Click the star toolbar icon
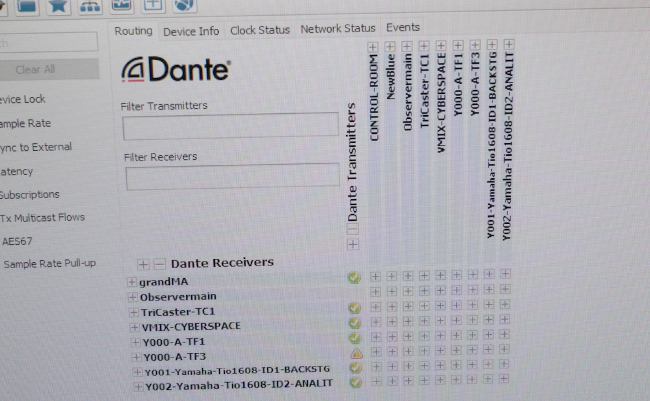This screenshot has height=401, width=650. tap(58, 6)
